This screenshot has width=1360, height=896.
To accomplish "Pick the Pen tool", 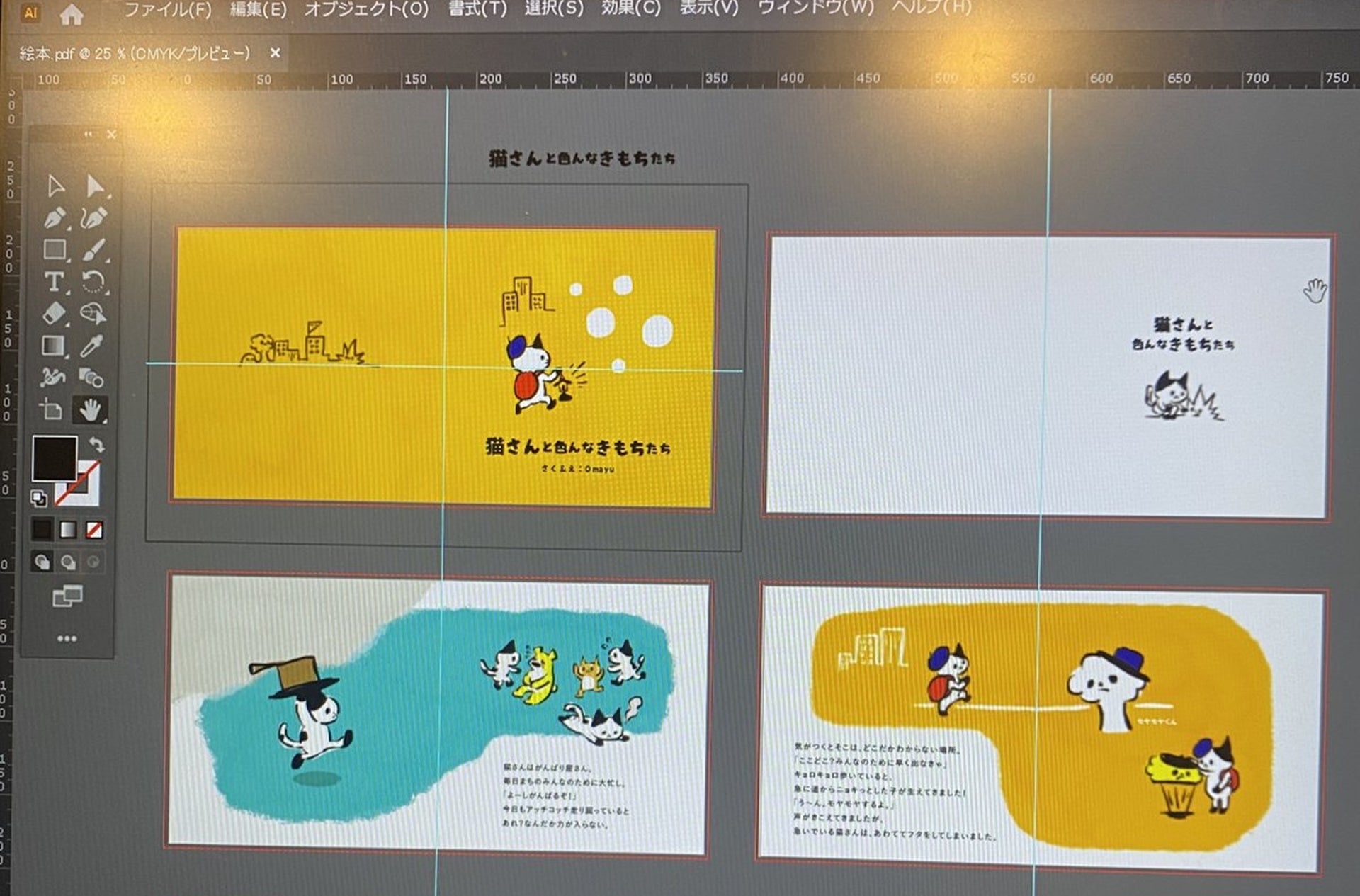I will (x=55, y=218).
